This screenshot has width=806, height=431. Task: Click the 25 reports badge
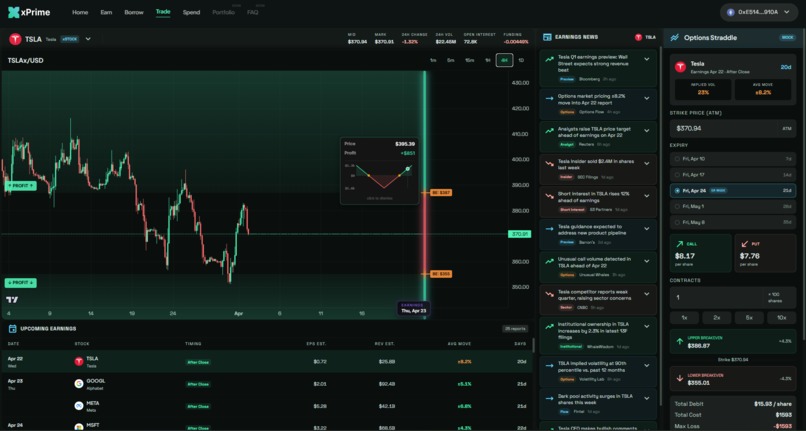click(x=515, y=329)
